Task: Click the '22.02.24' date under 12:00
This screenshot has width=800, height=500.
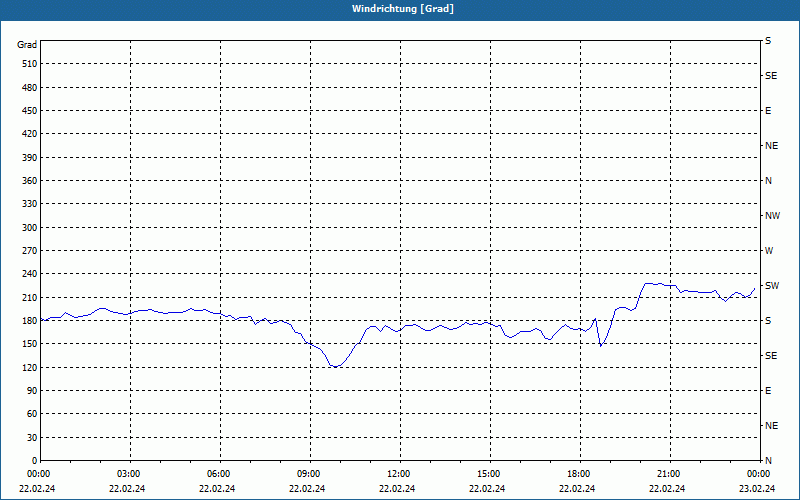Action: [397, 489]
